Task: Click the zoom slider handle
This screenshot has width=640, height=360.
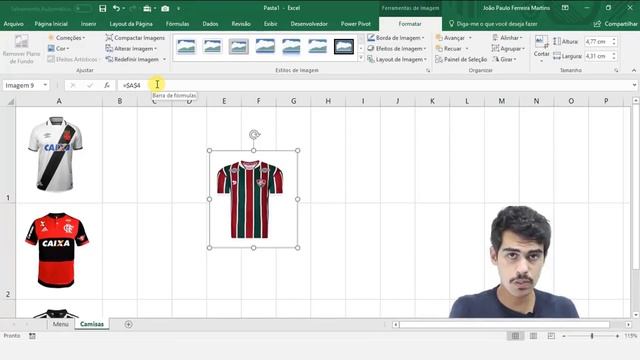Action: pos(592,336)
